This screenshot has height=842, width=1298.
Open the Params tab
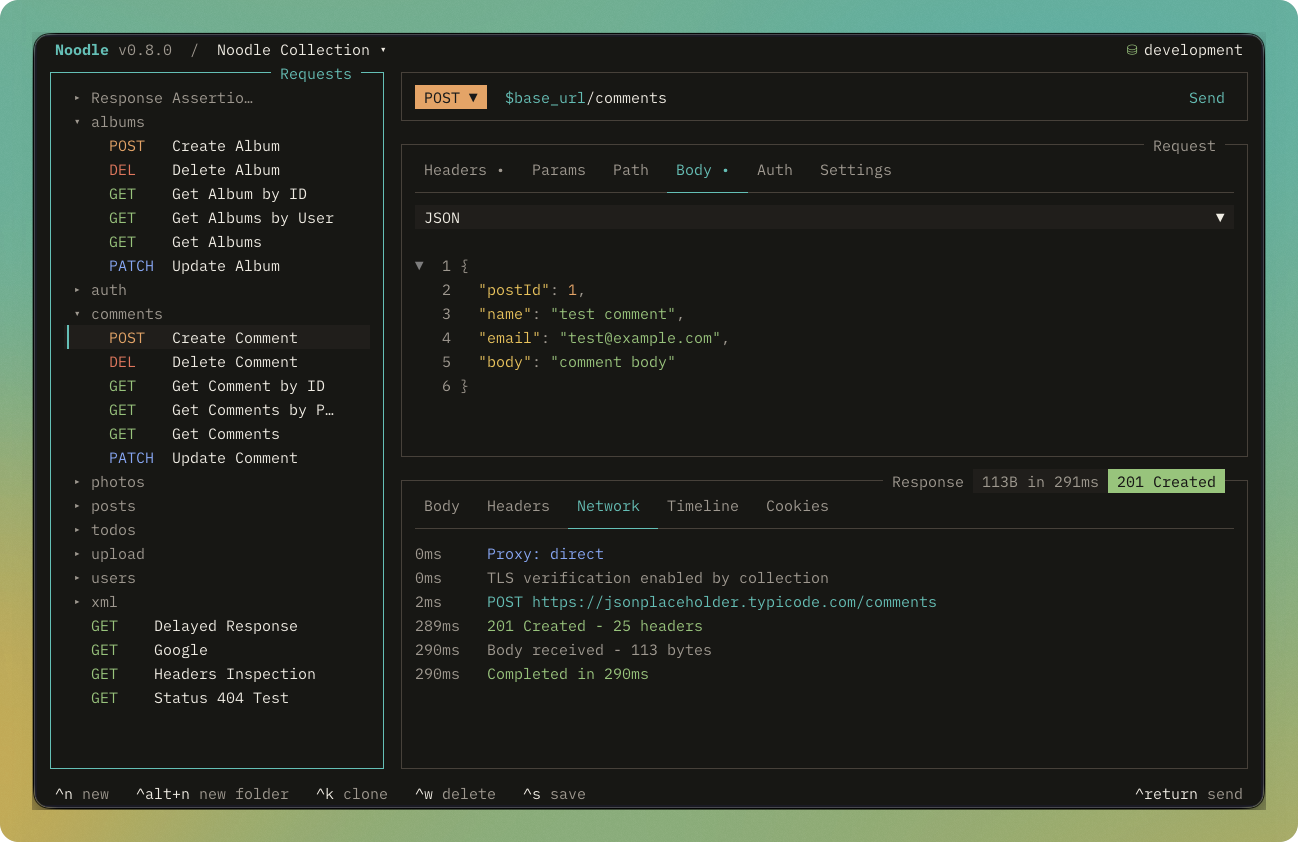click(x=559, y=170)
